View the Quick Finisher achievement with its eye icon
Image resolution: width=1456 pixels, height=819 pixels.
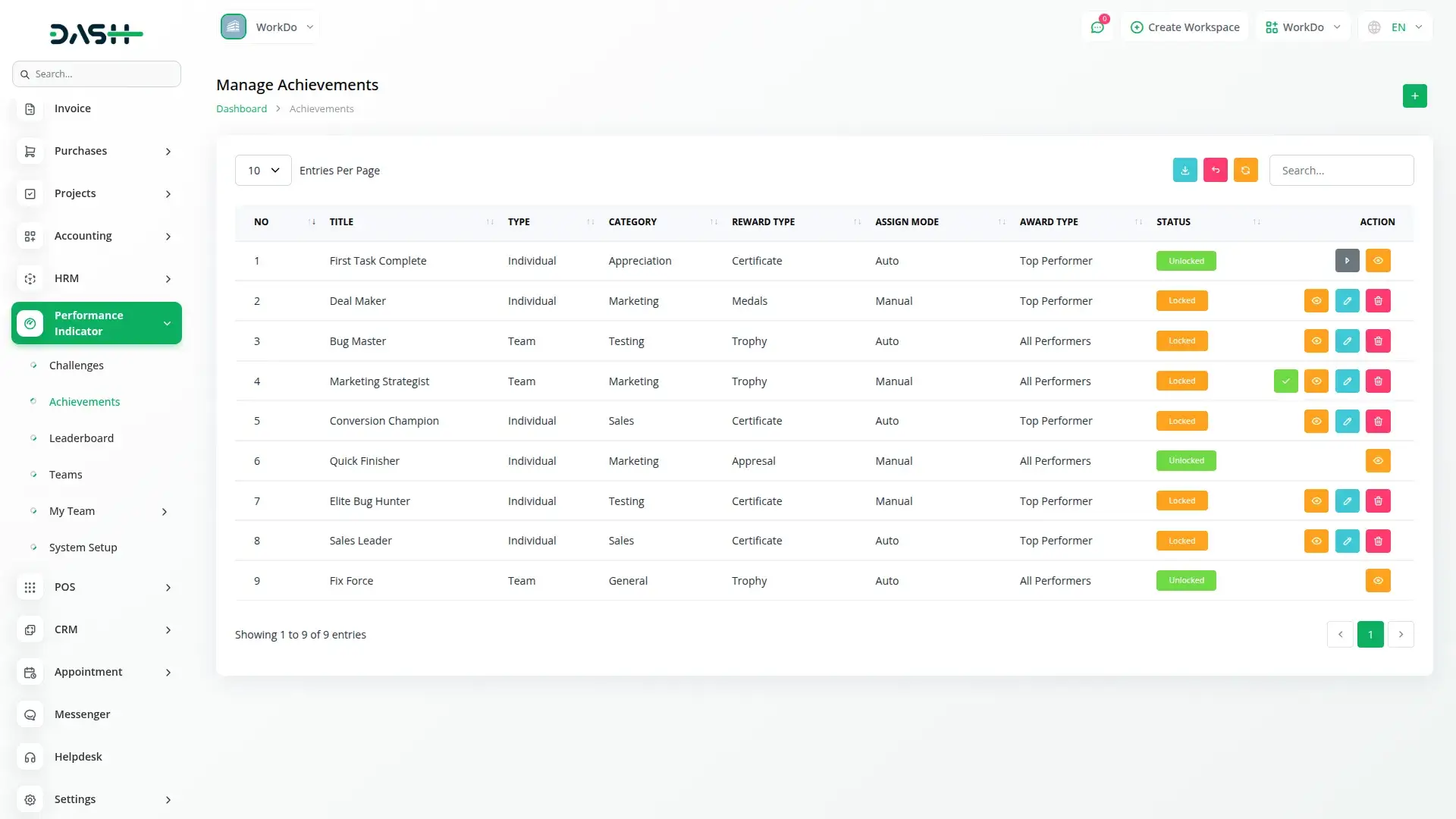pyautogui.click(x=1378, y=461)
